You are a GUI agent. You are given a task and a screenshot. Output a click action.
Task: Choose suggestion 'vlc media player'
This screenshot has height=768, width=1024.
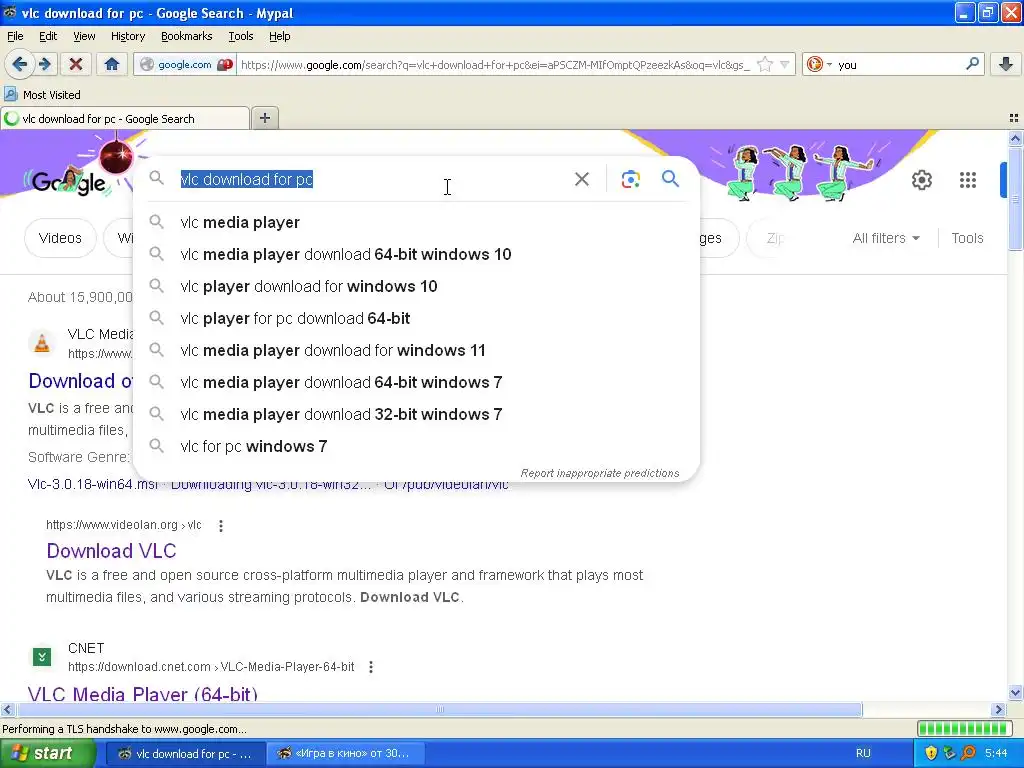click(x=416, y=222)
